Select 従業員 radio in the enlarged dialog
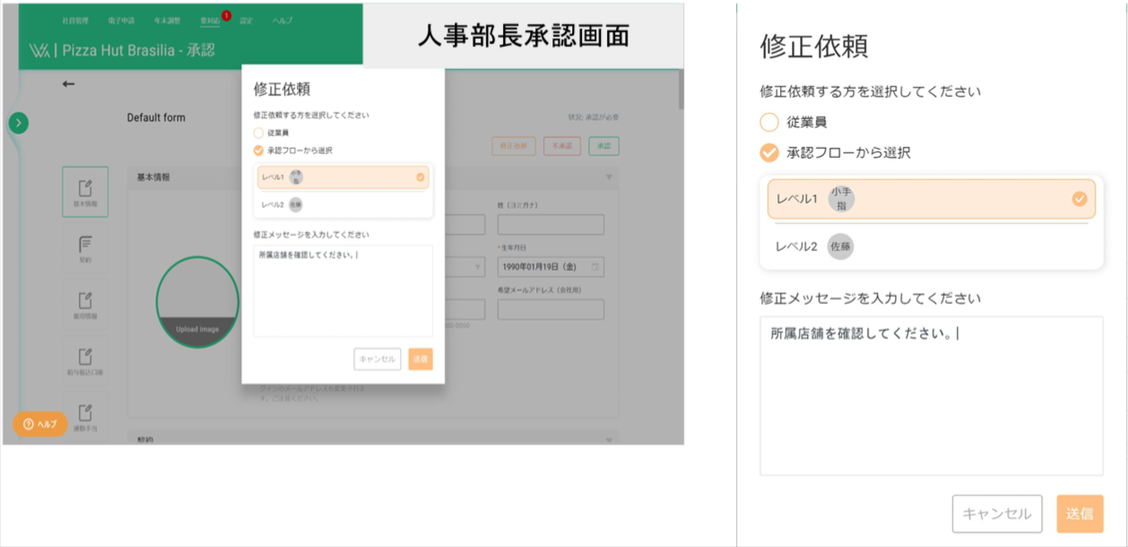 pos(769,122)
